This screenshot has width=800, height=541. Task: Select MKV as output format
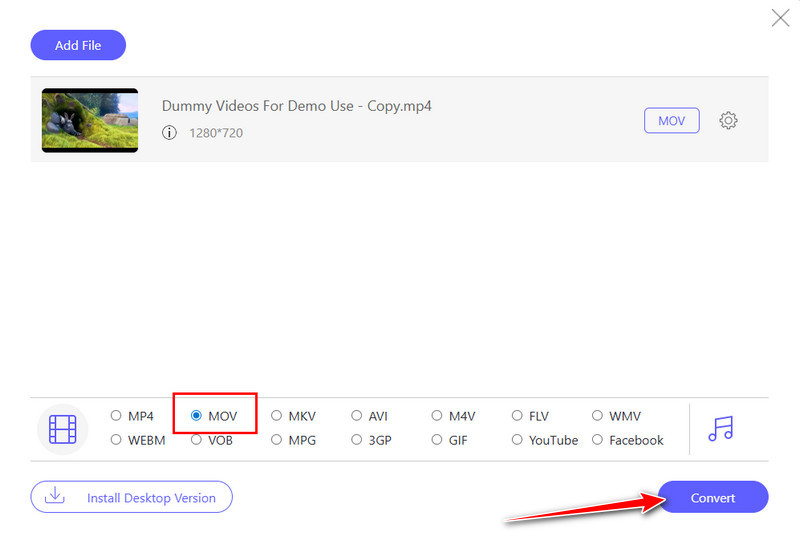click(x=277, y=416)
